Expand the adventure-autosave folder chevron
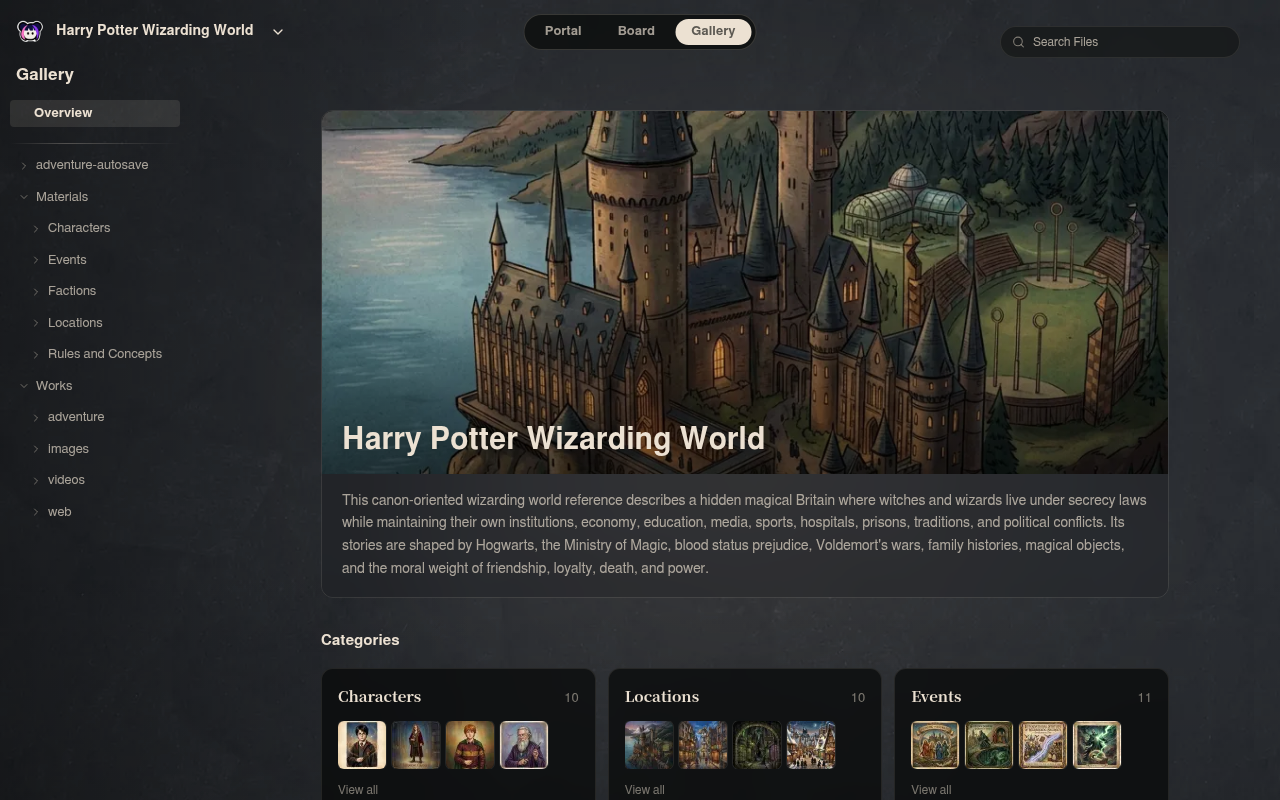The height and width of the screenshot is (800, 1280). (24, 165)
